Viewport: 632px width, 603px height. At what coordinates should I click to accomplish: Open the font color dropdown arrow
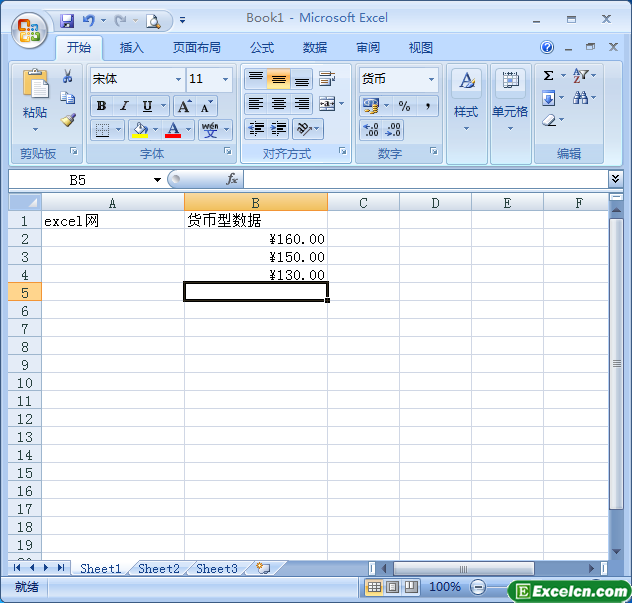pos(188,130)
